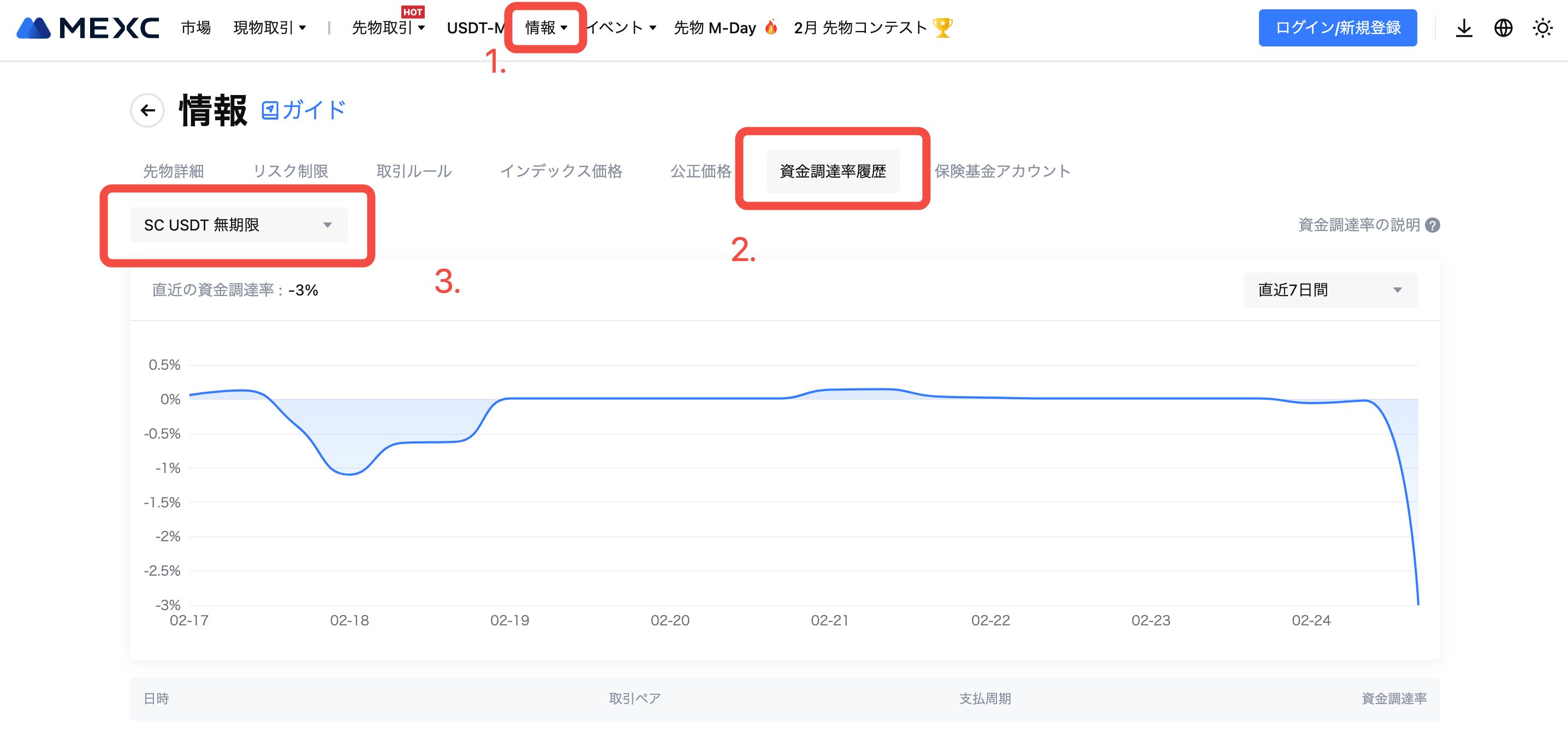
Task: Open the 先物取引 menu
Action: pos(388,28)
